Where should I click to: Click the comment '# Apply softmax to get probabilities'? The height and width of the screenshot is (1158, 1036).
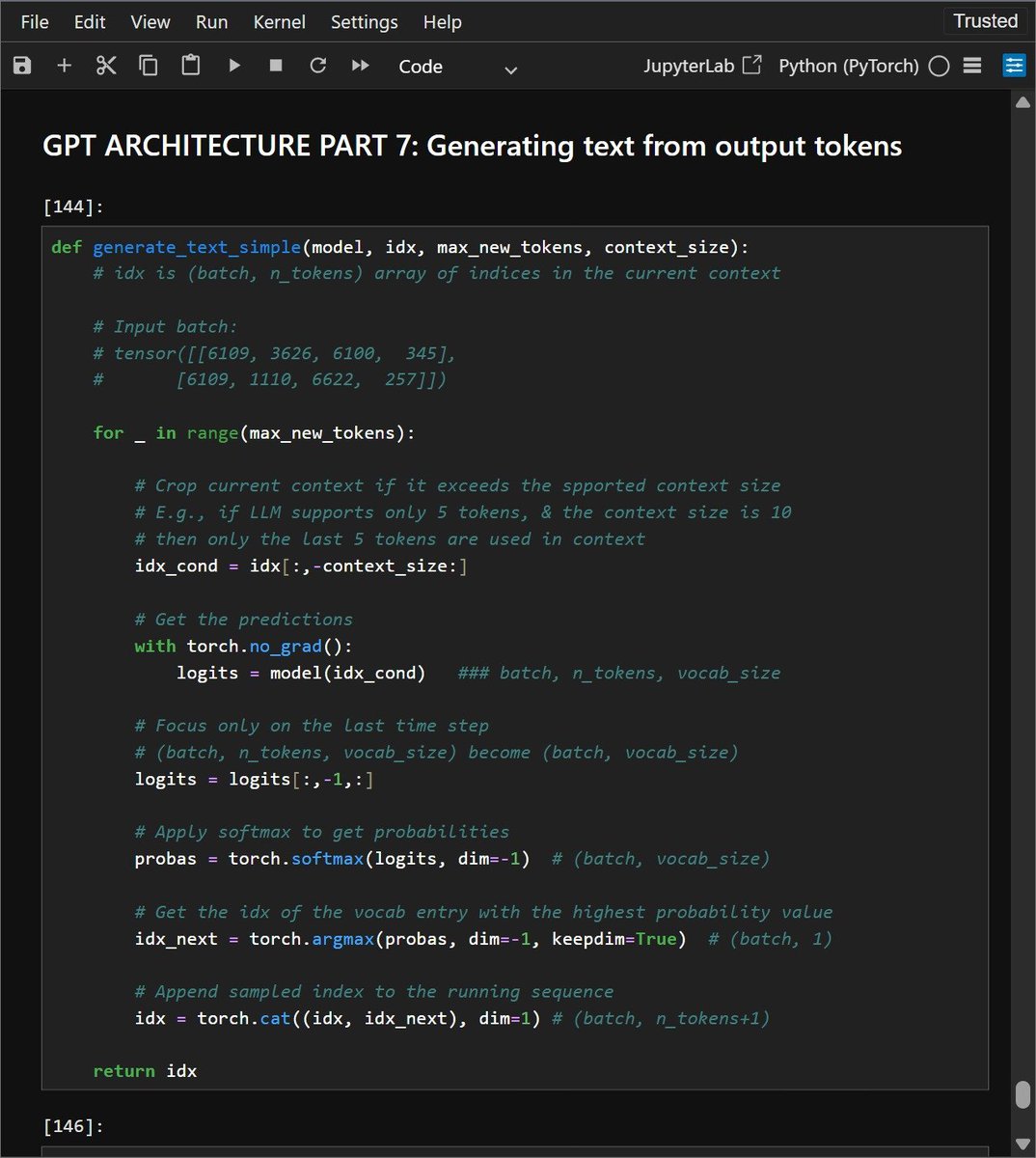tap(322, 832)
